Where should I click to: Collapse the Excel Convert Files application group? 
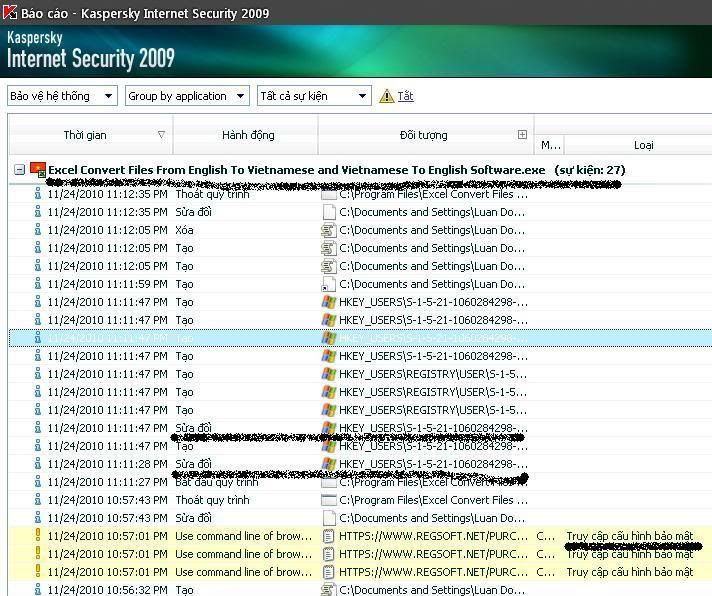[19, 170]
